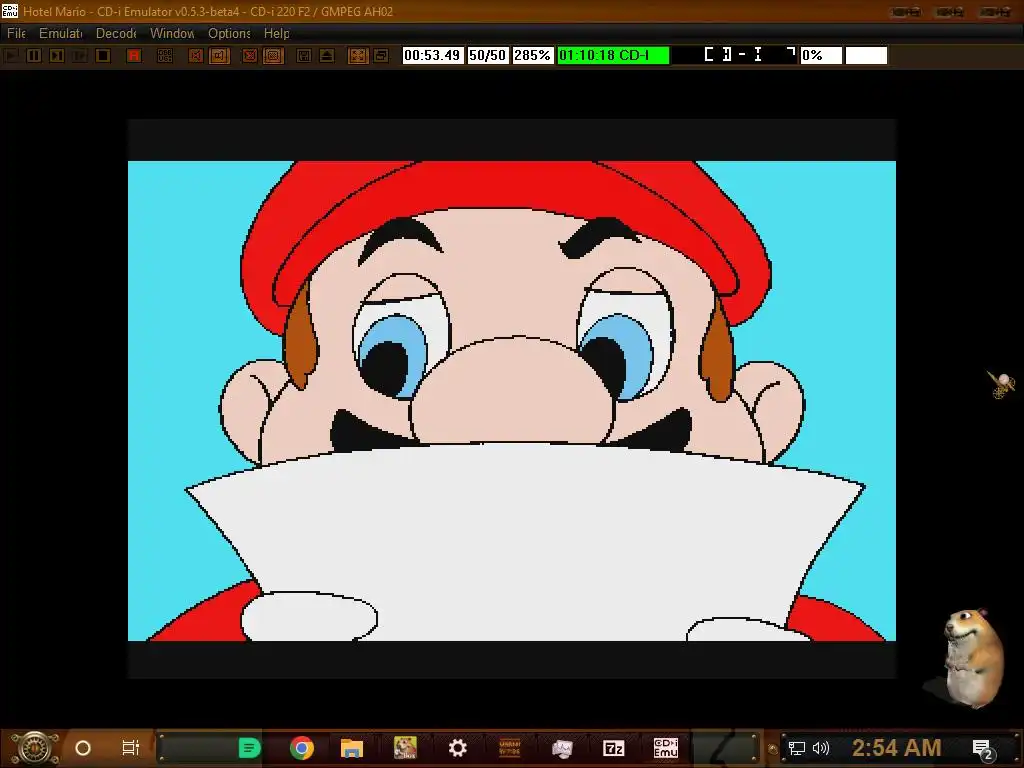Viewport: 1024px width, 768px height.
Task: Toggle fullscreen with the four-arrows icon
Action: pos(357,56)
